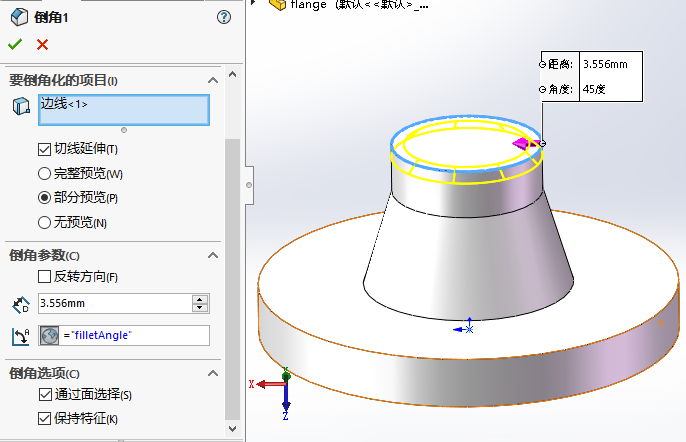
Task: Click the 3.556mm distance callout value
Action: coord(605,64)
